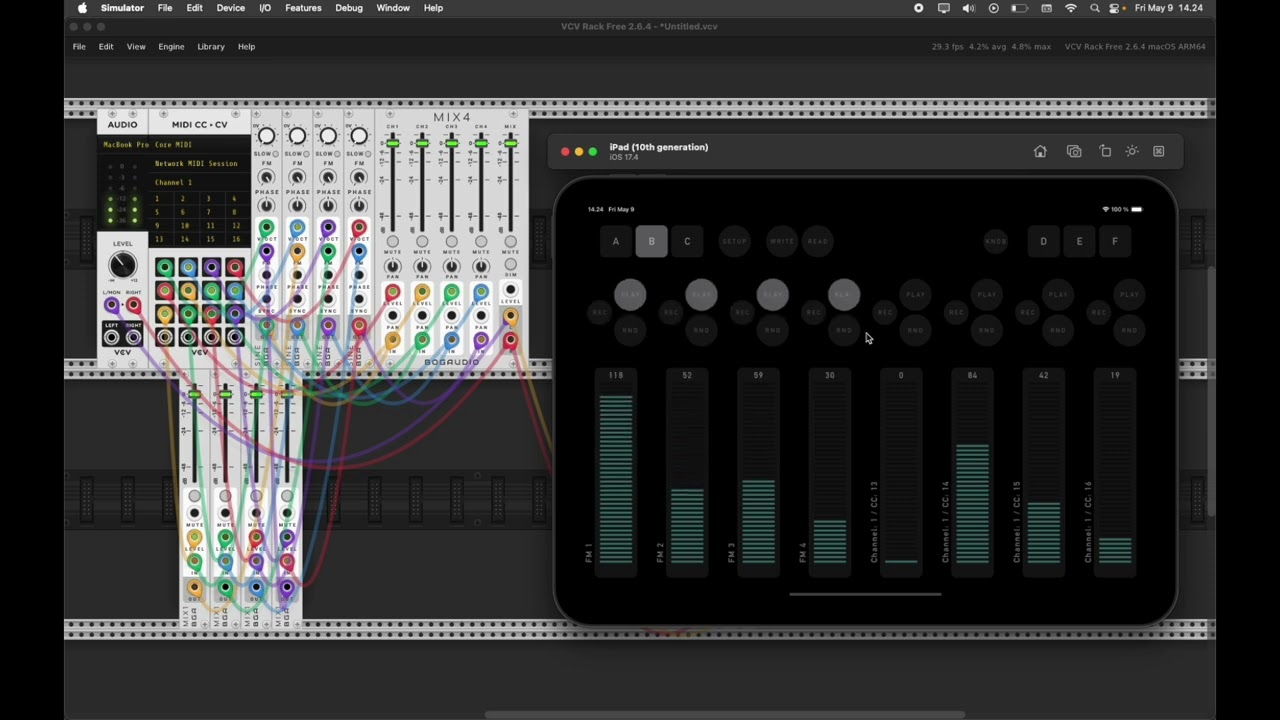Open the Wi-Fi menu bar icon

tap(1071, 8)
